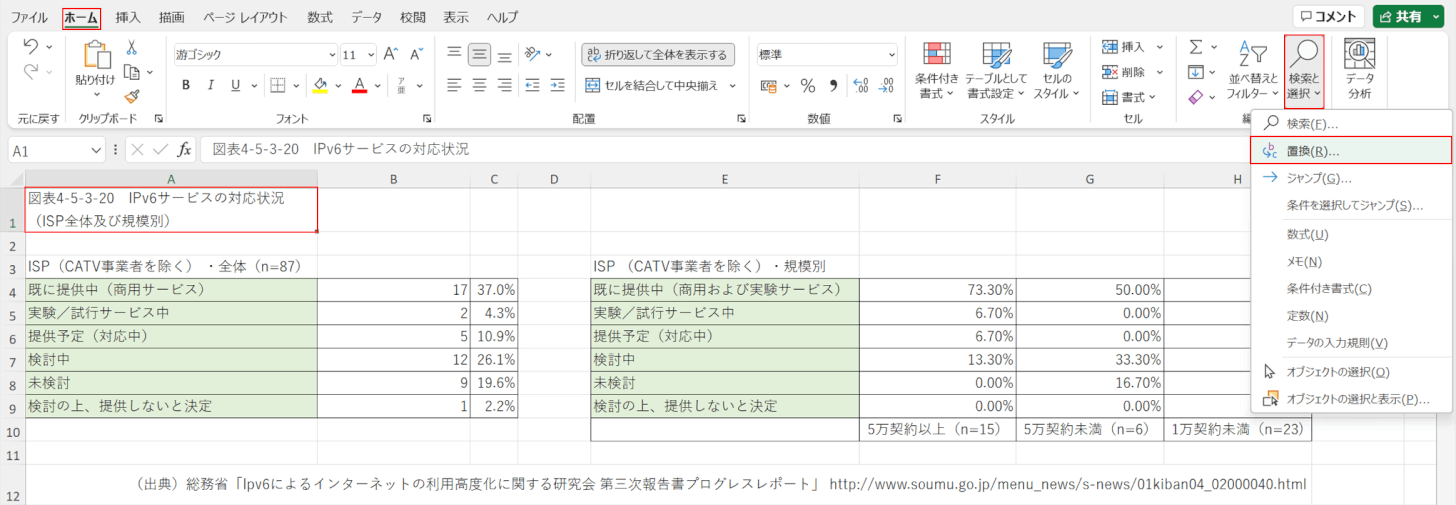Toggle bold formatting
The height and width of the screenshot is (505, 1456).
186,85
